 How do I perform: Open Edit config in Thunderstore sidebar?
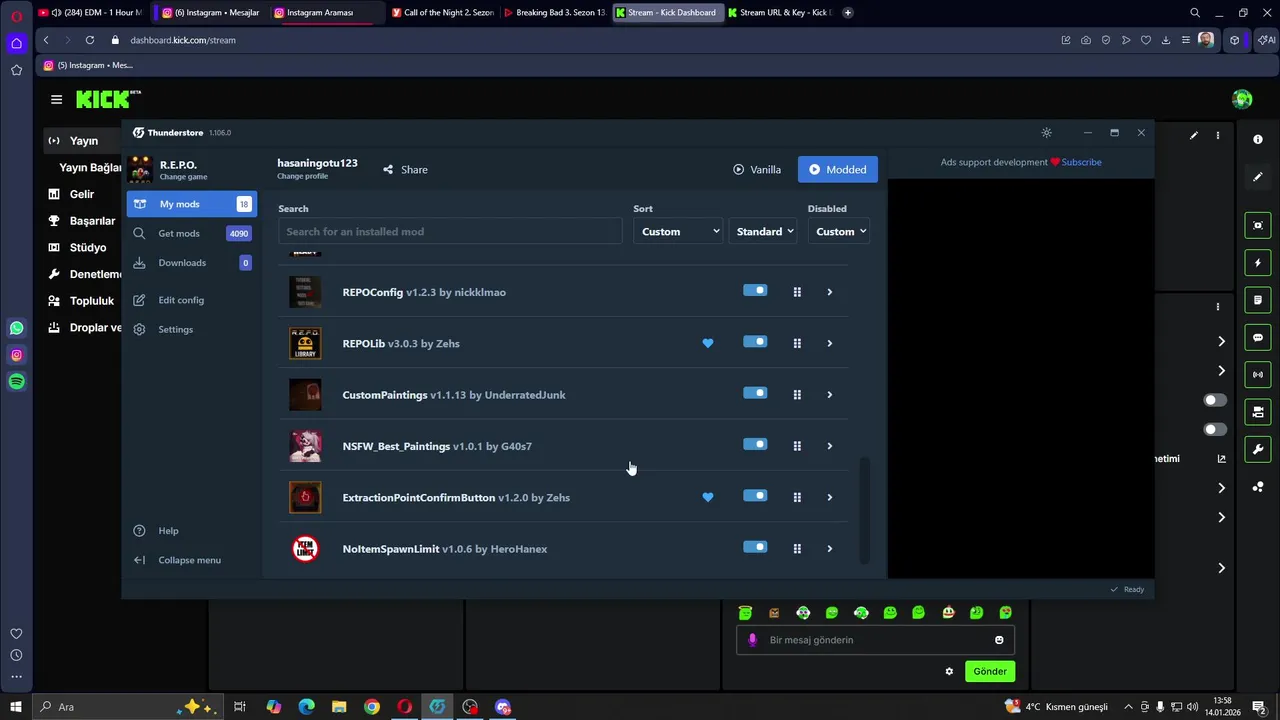coord(191,300)
